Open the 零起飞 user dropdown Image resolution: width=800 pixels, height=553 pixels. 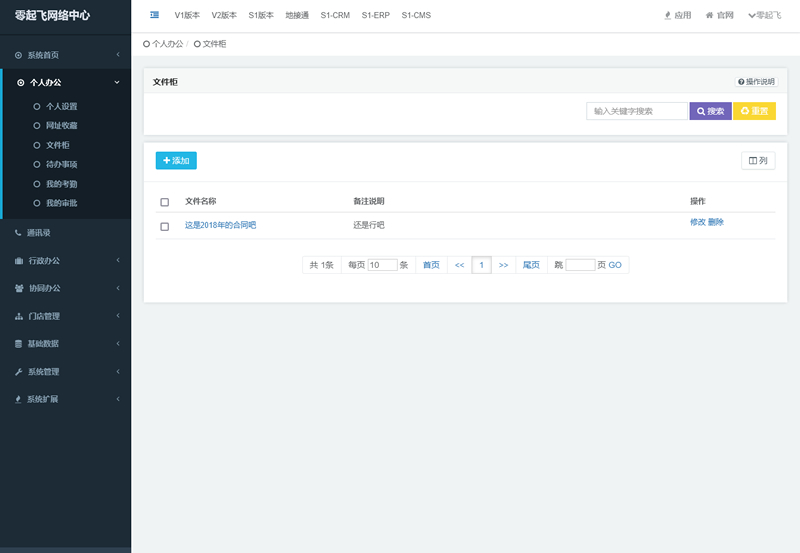coord(764,15)
